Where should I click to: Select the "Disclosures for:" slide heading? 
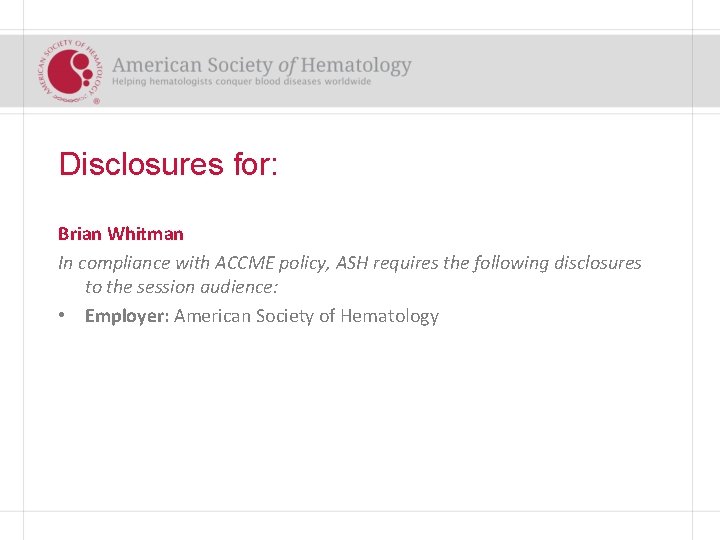point(168,164)
